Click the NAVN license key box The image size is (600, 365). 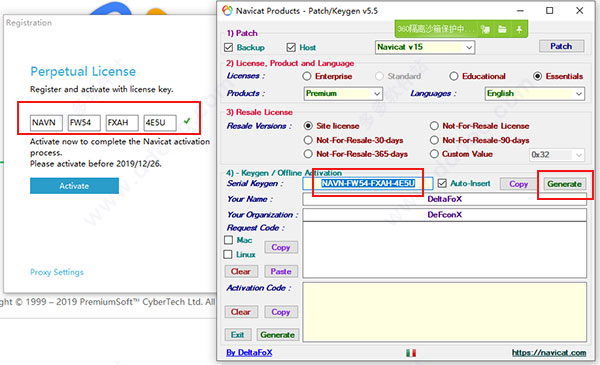pyautogui.click(x=46, y=123)
